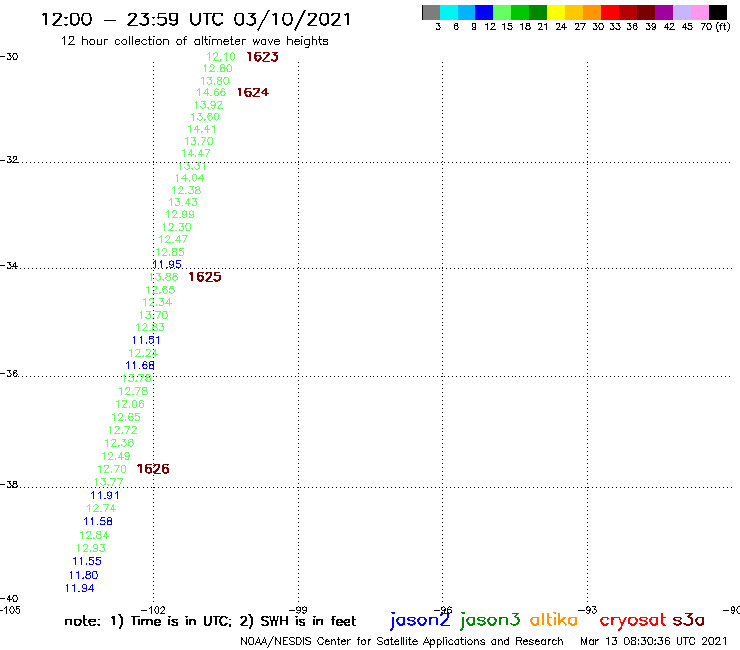The height and width of the screenshot is (650, 740).
Task: Click the gray legend color swatch
Action: point(431,12)
